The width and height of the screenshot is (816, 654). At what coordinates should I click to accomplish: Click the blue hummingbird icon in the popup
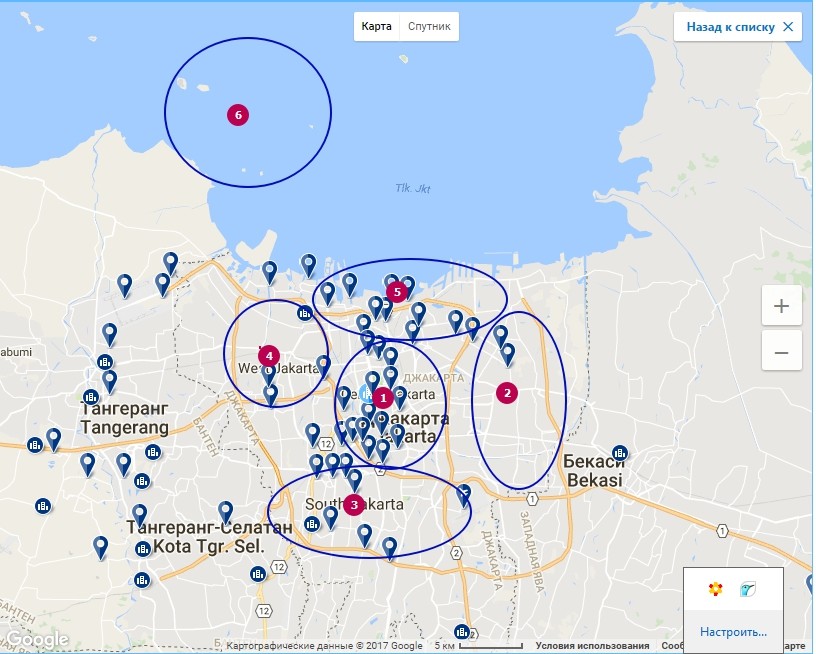tap(747, 590)
